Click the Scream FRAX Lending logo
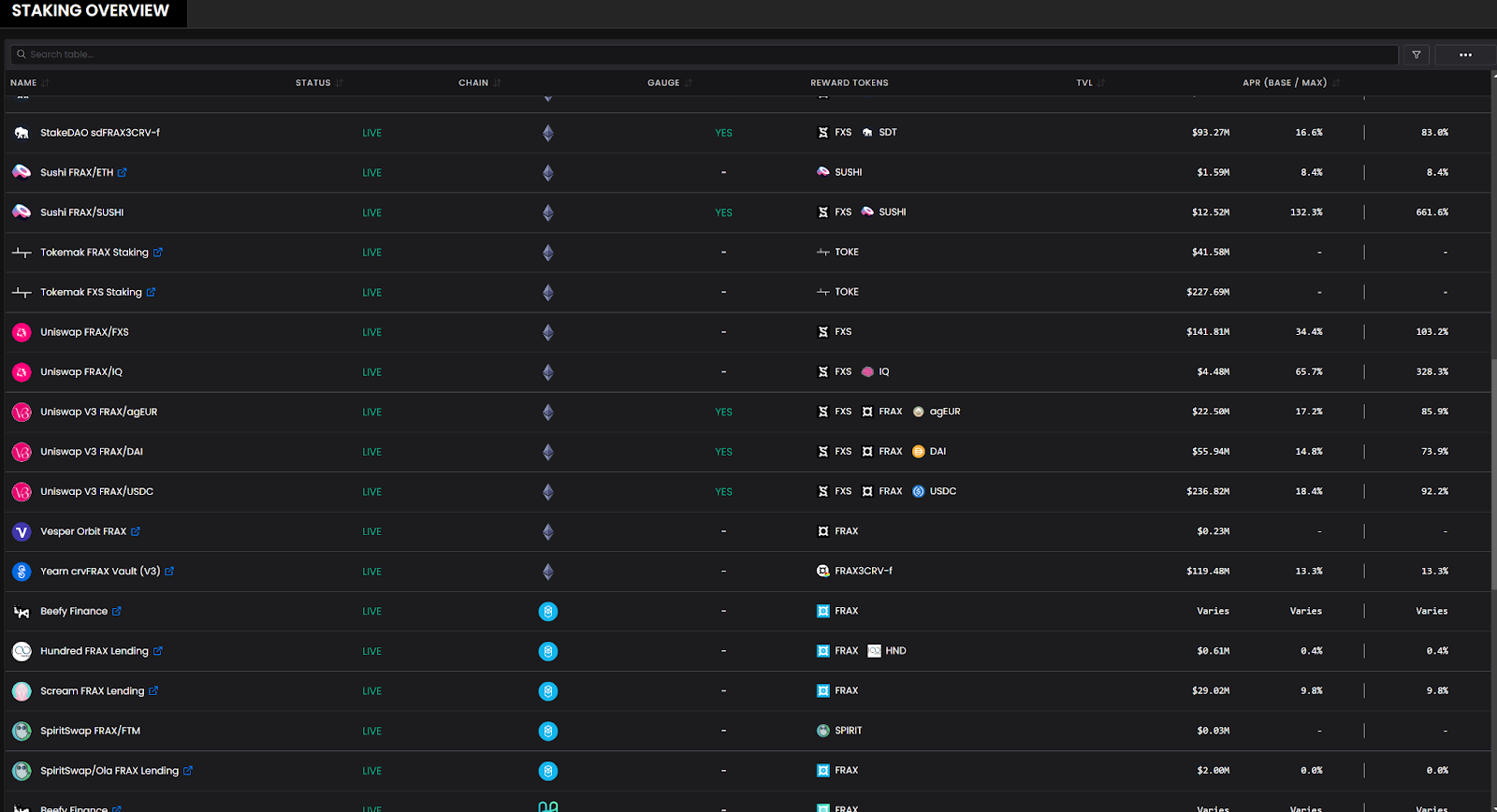 [22, 690]
